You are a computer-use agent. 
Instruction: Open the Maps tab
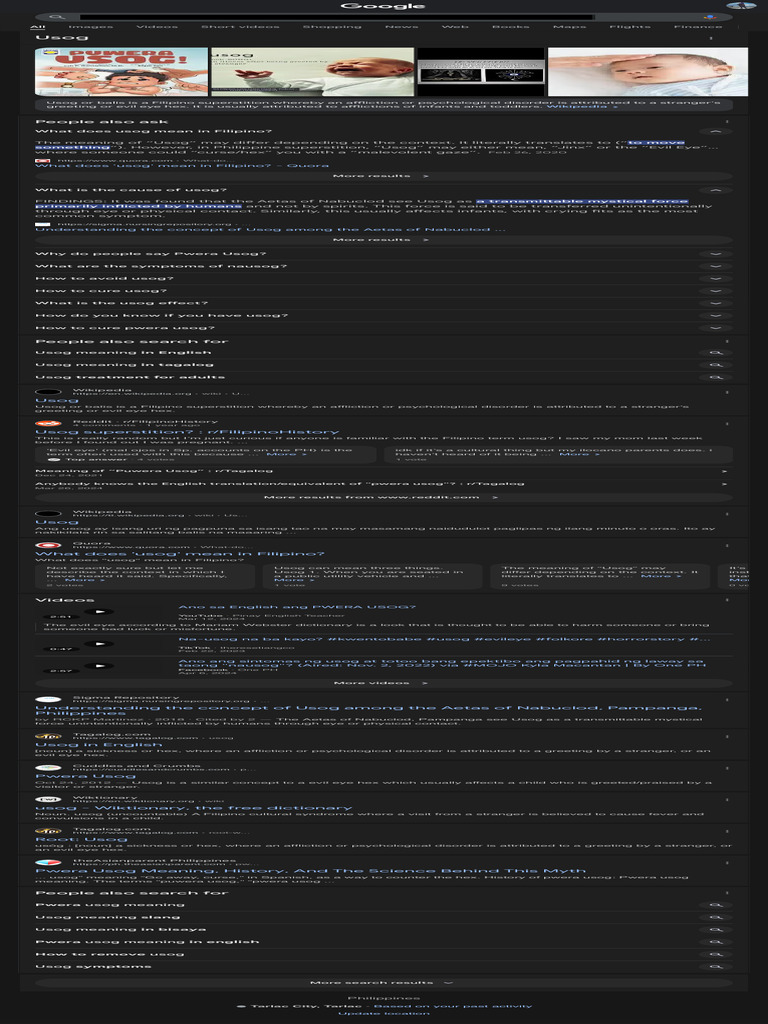pos(569,27)
